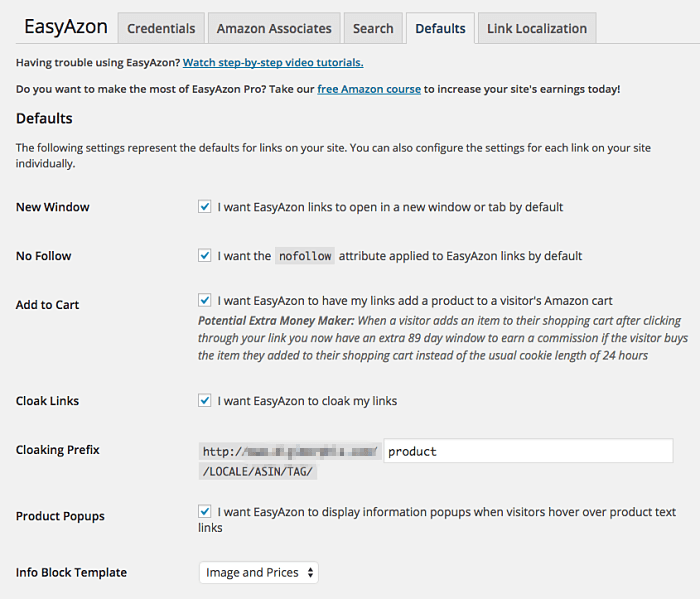Switch to the Amazon Associates tab
The width and height of the screenshot is (700, 599).
[274, 28]
